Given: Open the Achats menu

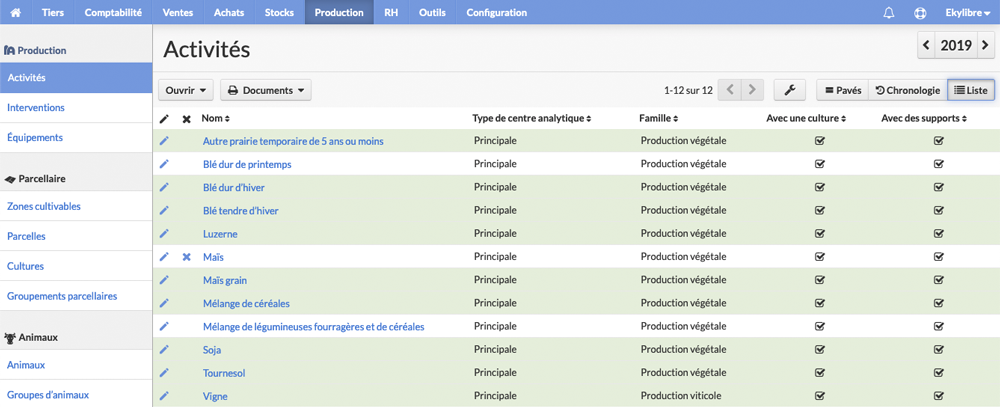Looking at the screenshot, I should coord(229,12).
